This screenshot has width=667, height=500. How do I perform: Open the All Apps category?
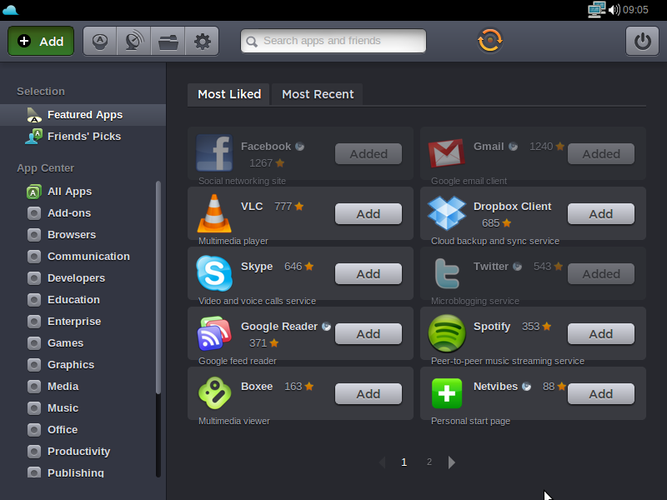[x=69, y=191]
